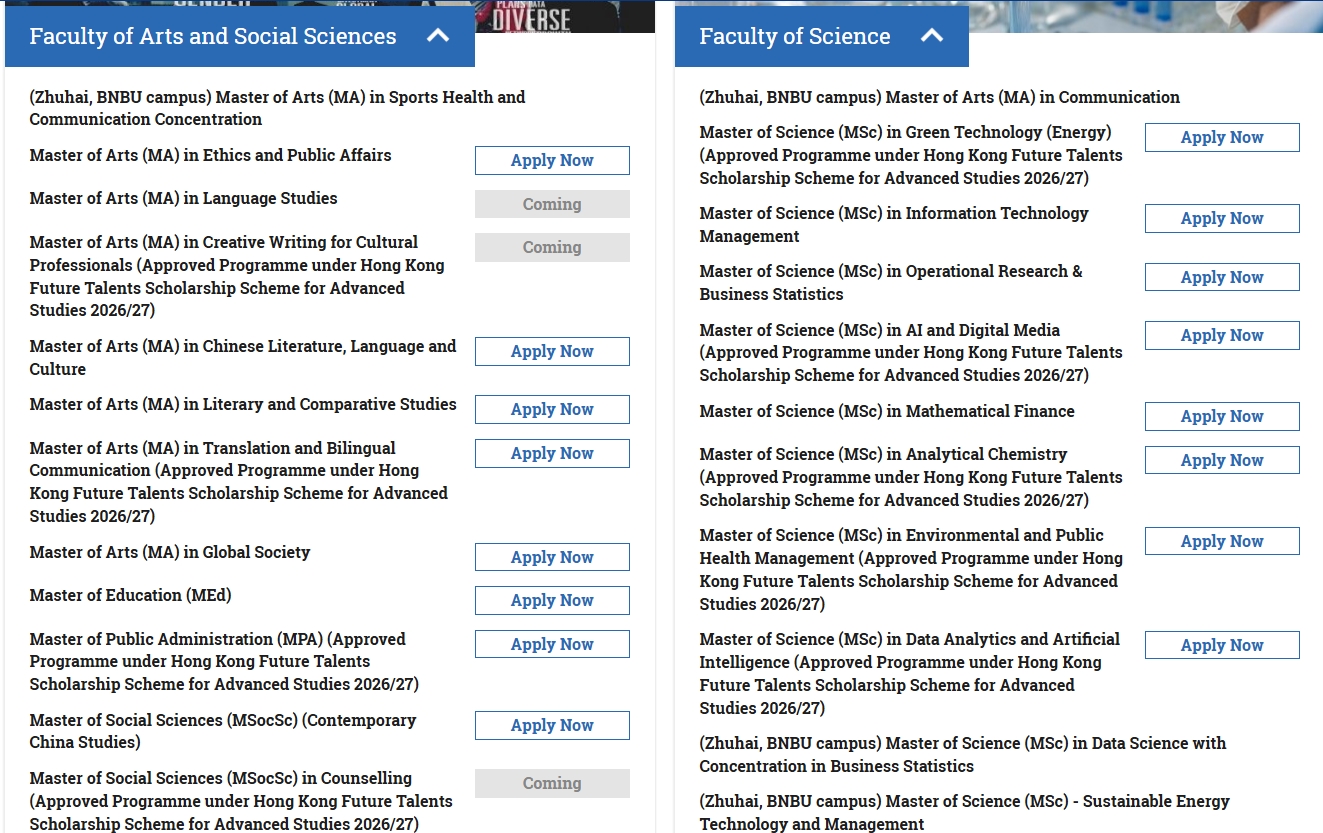The width and height of the screenshot is (1323, 833).
Task: Apply Now for Master of Public Administration
Action: click(552, 645)
